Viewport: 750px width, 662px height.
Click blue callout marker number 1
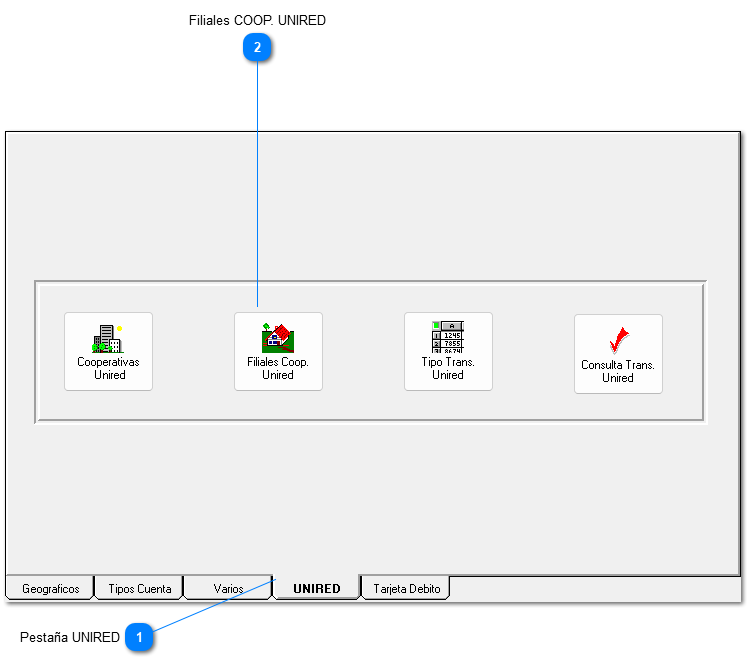click(x=140, y=637)
